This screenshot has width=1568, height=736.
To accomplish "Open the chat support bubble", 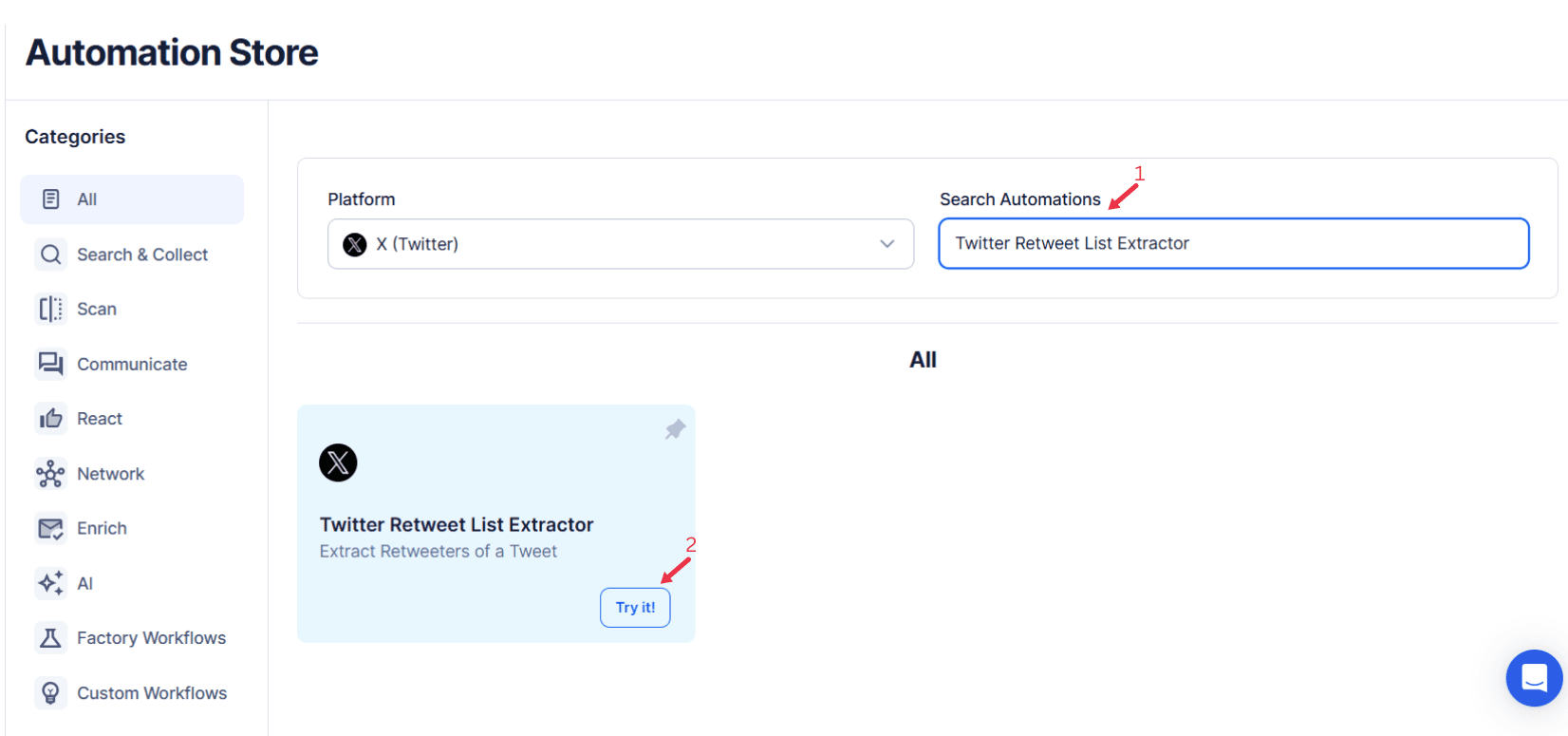I will pos(1534,678).
